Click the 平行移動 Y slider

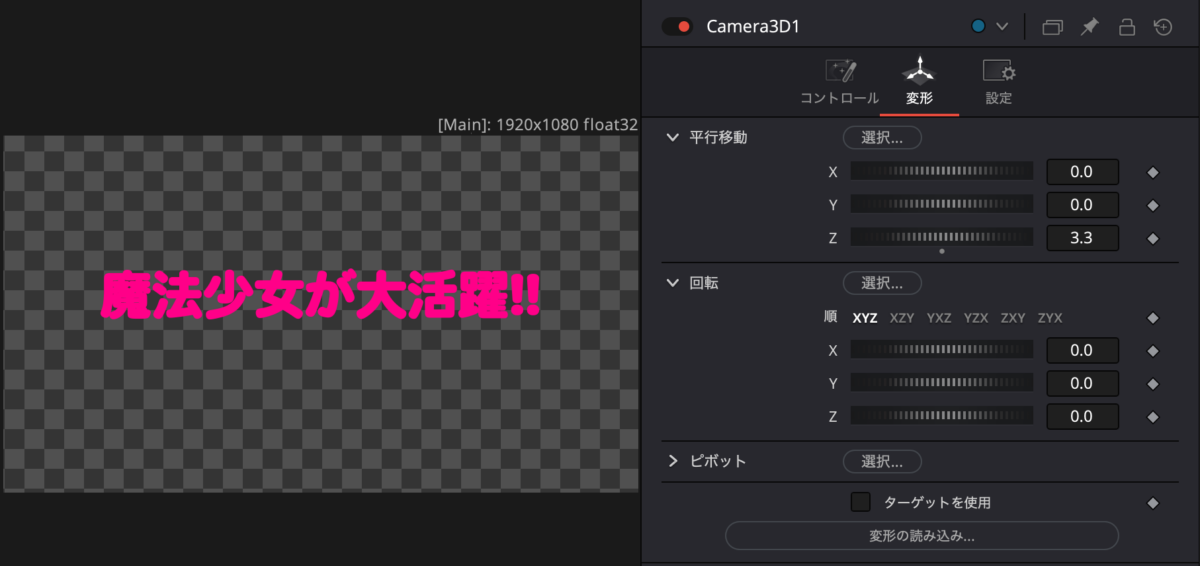[x=942, y=204]
